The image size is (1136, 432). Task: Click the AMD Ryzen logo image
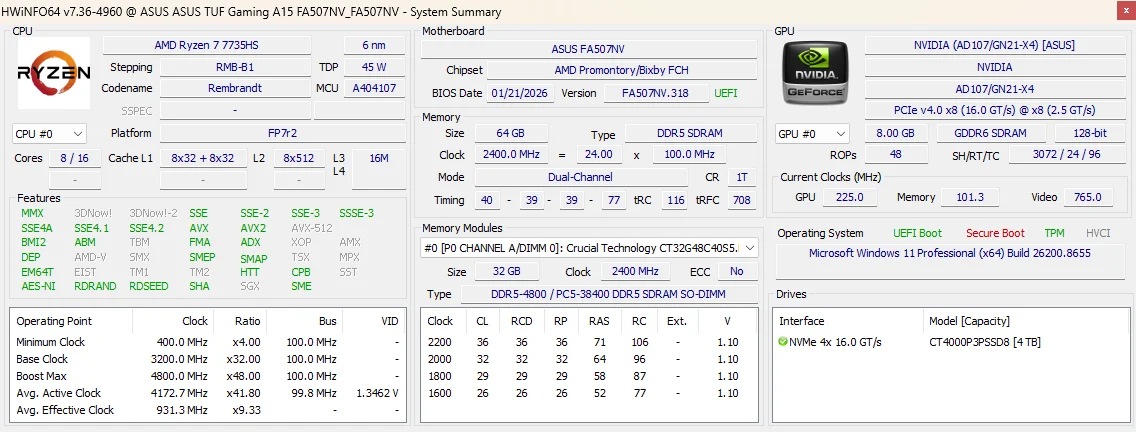coord(54,72)
